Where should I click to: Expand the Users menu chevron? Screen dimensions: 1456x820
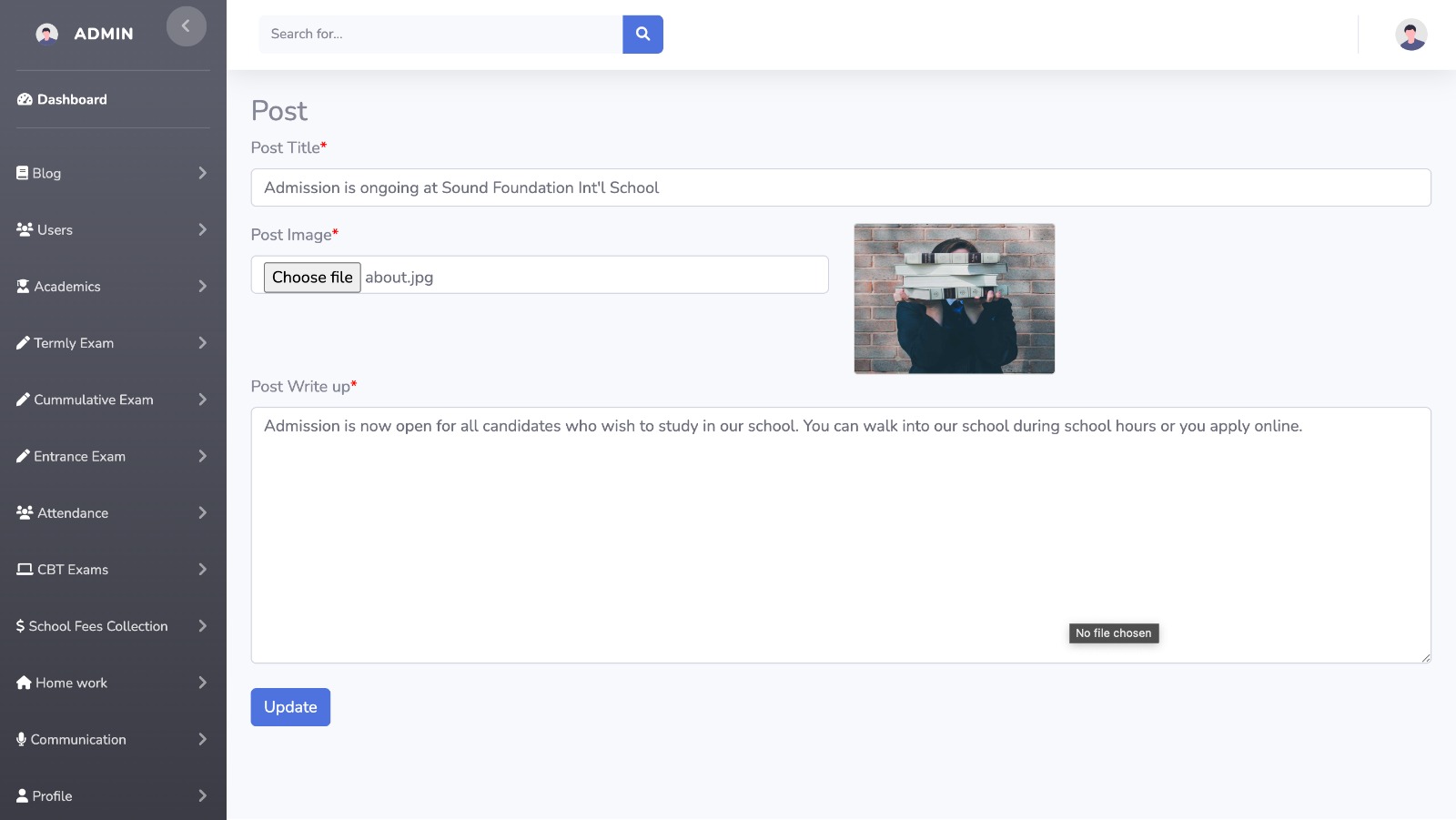point(202,229)
